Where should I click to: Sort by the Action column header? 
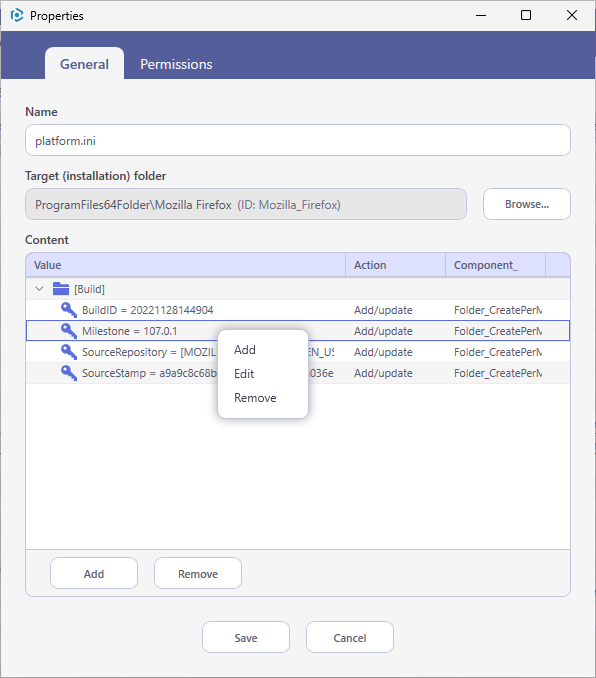396,265
